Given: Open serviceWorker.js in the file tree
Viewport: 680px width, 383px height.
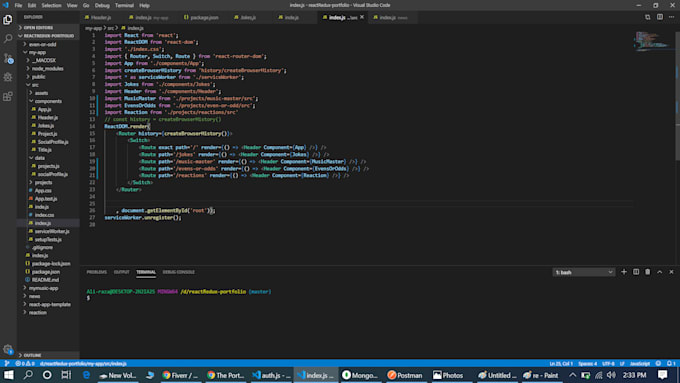Looking at the screenshot, I should click(52, 231).
